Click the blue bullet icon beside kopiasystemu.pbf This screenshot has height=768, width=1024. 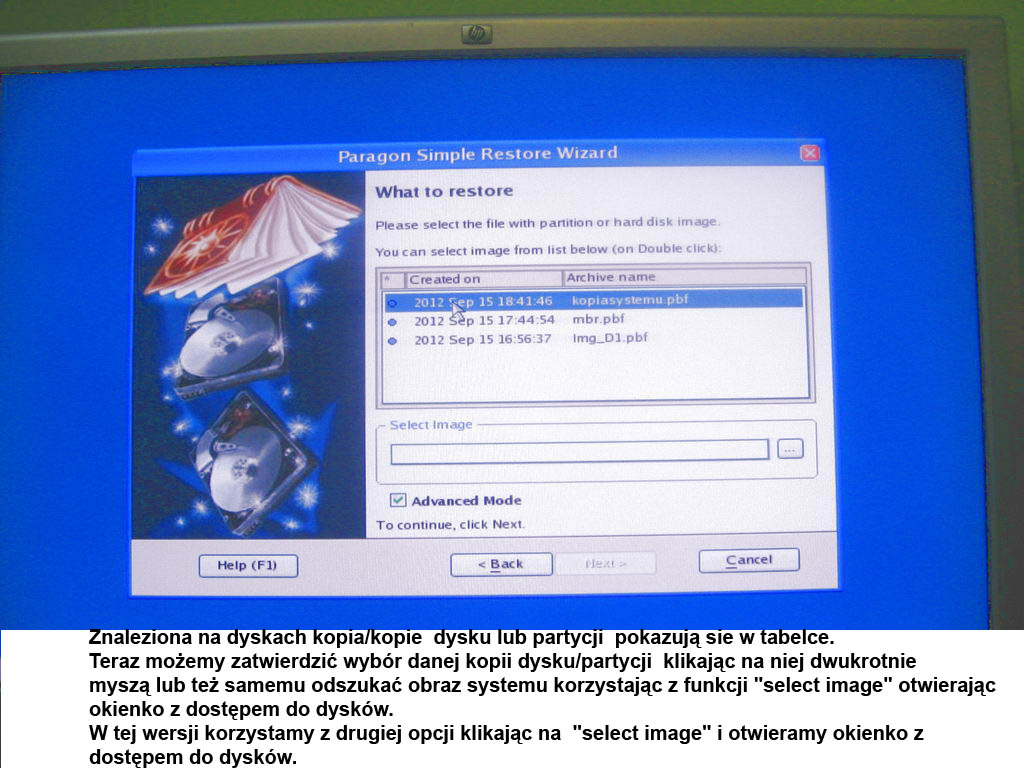392,303
